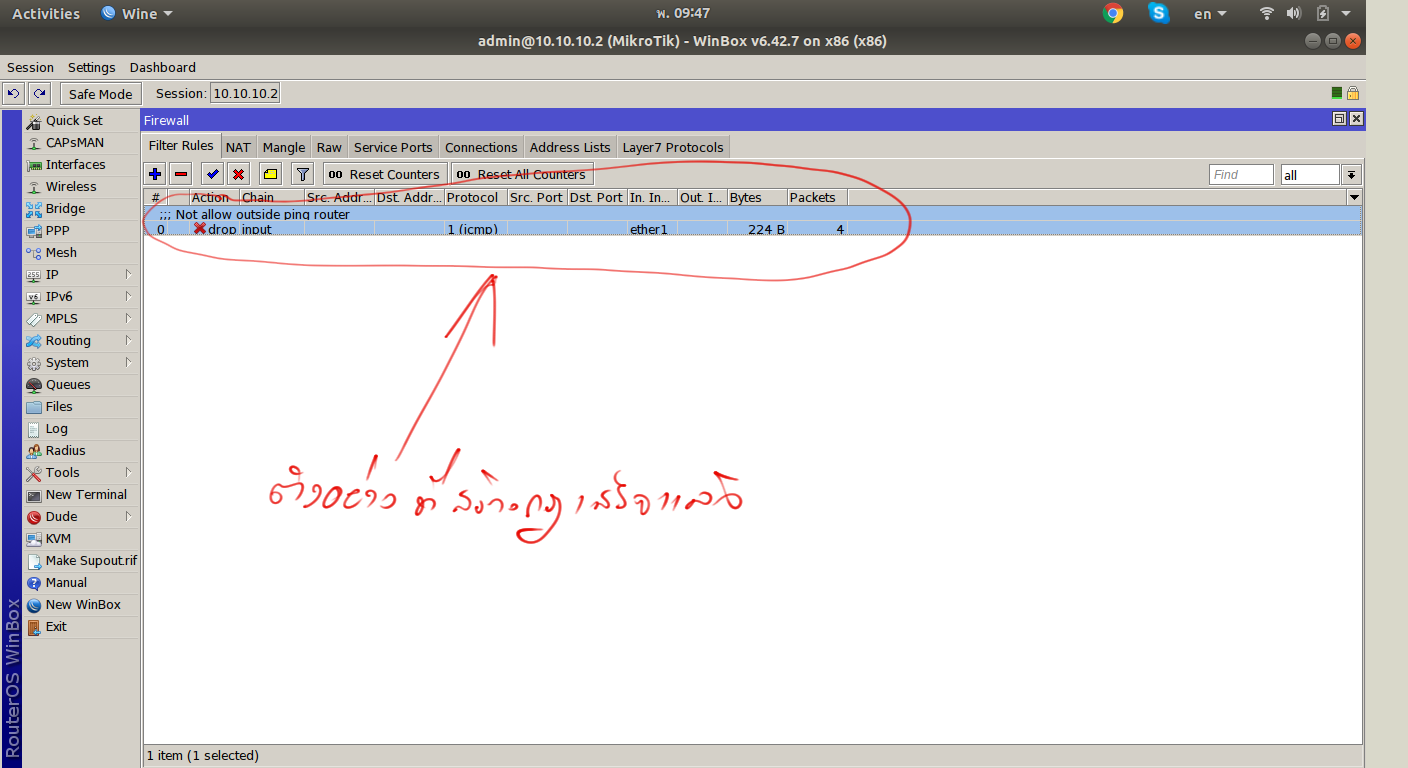This screenshot has width=1408, height=768.
Task: Open PPP from the sidebar
Action: (x=82, y=230)
